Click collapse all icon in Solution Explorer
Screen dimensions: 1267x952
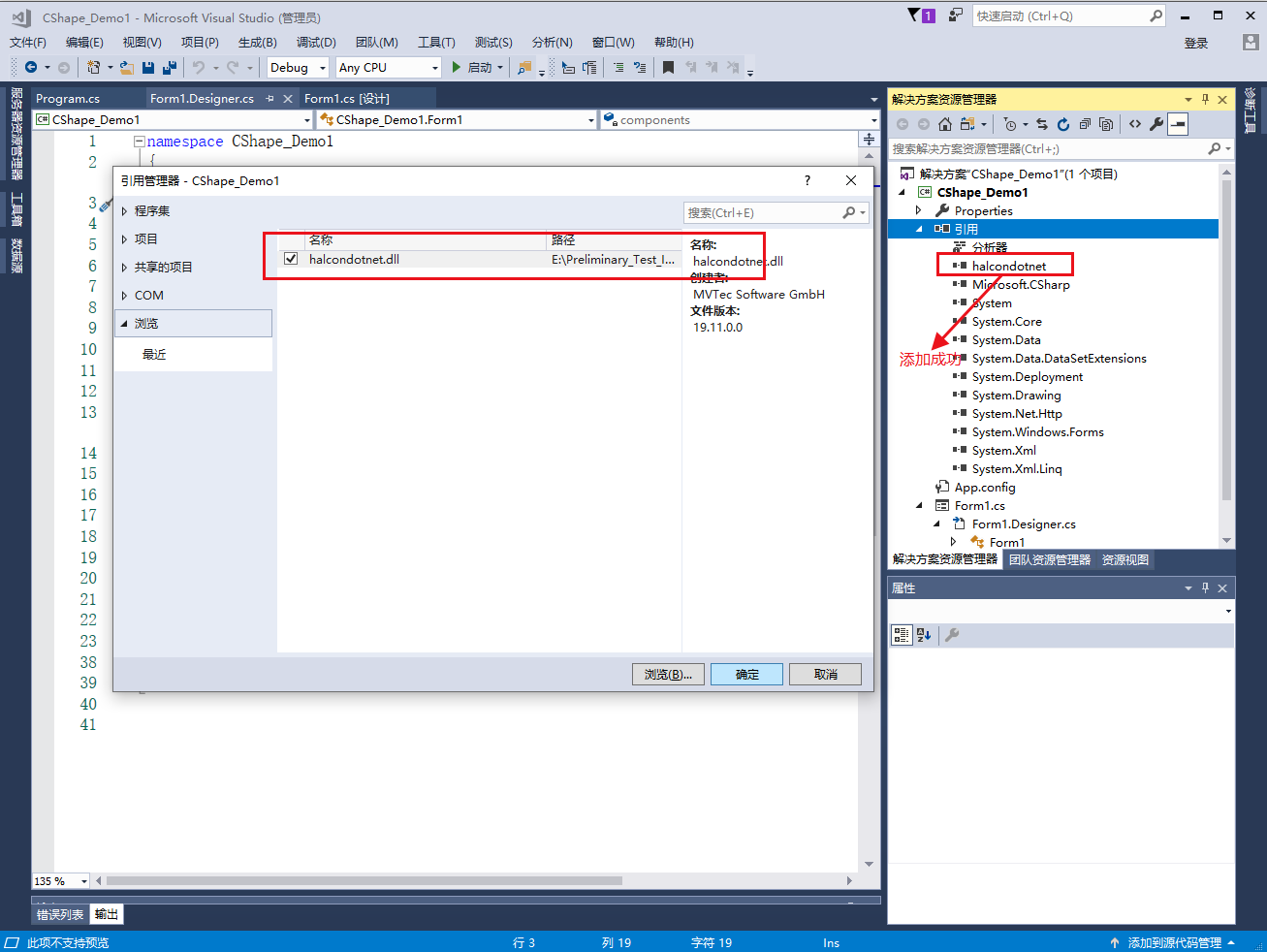coord(1085,124)
